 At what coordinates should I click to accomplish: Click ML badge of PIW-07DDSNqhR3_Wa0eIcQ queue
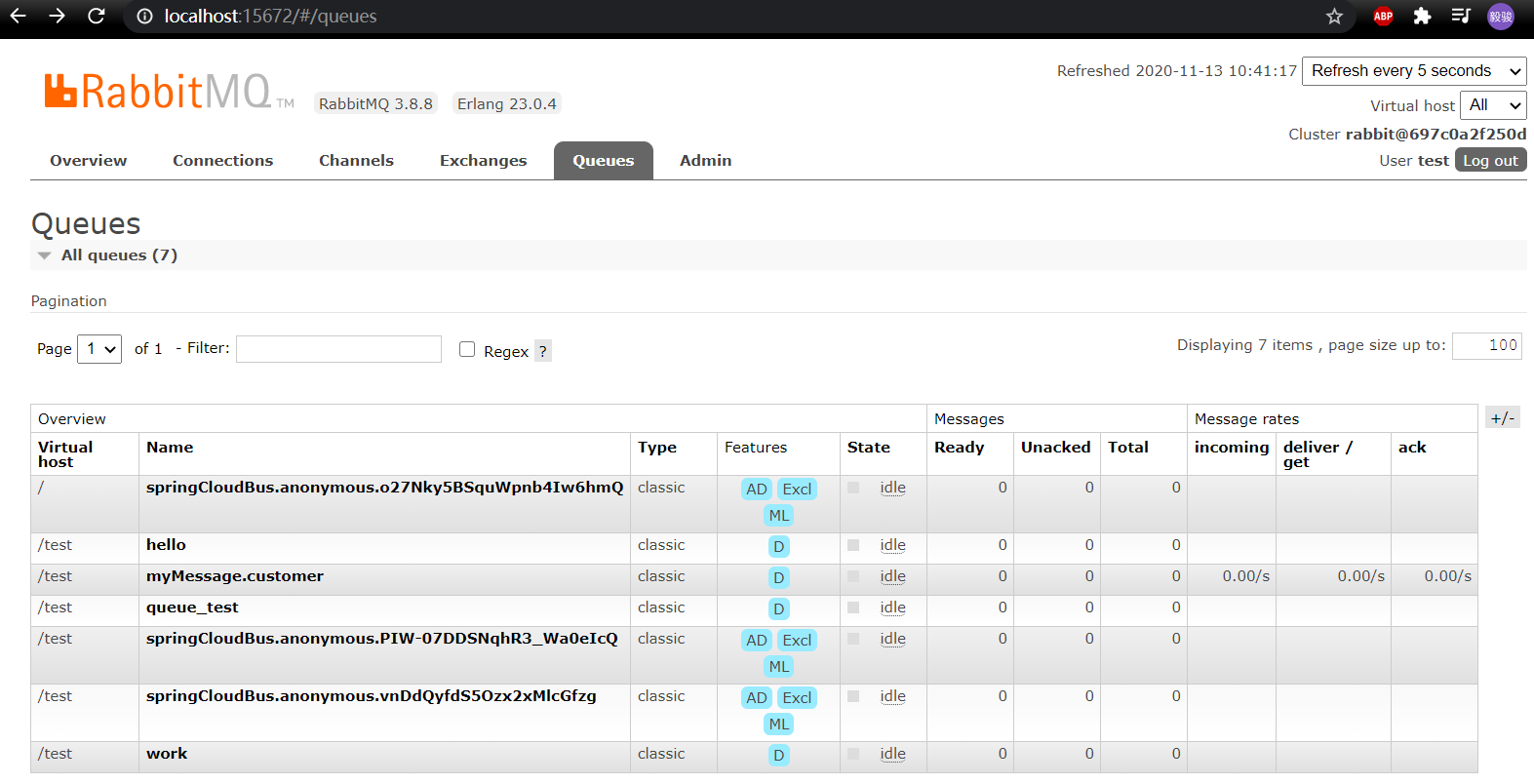[778, 667]
